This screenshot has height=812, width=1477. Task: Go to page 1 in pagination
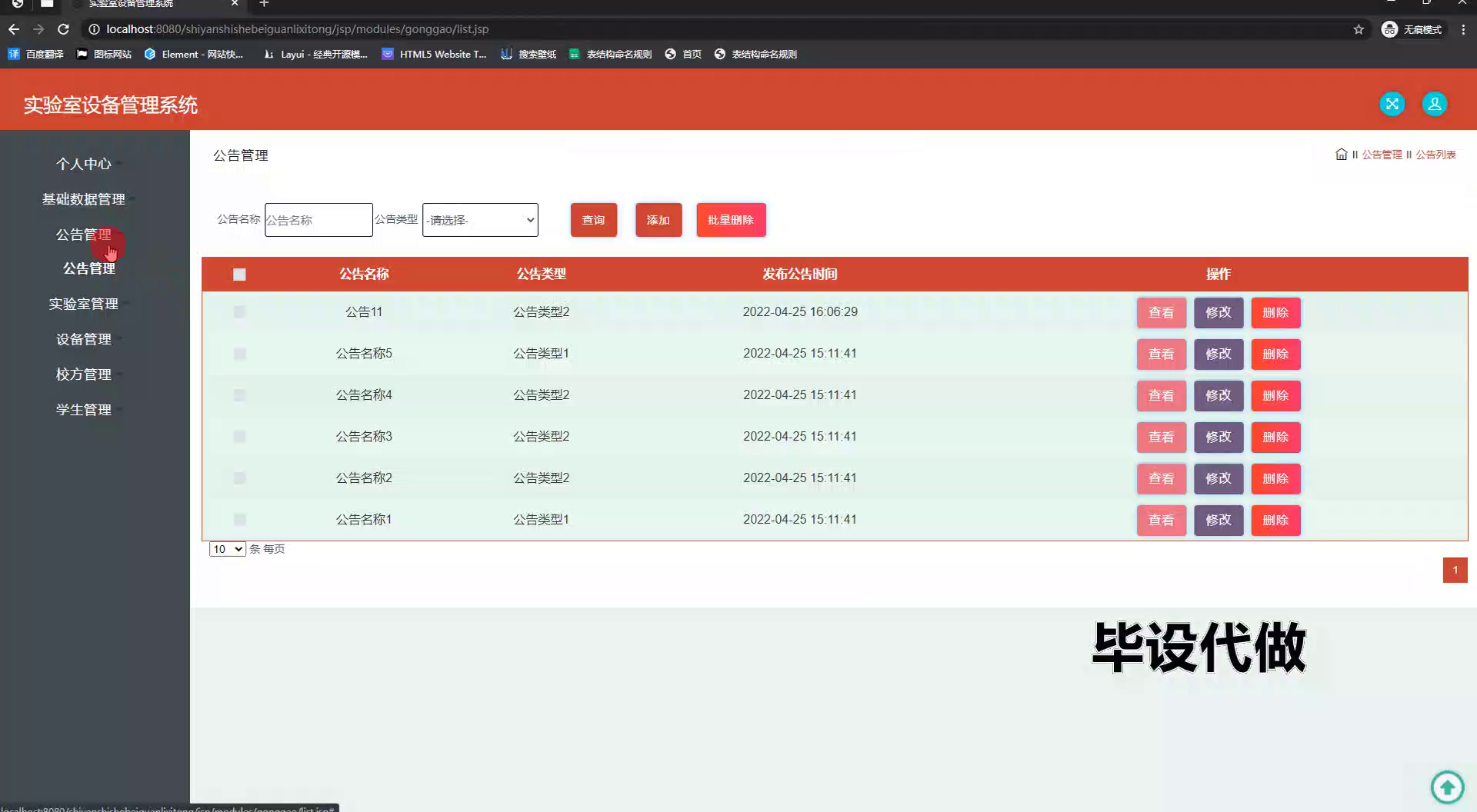tap(1455, 571)
